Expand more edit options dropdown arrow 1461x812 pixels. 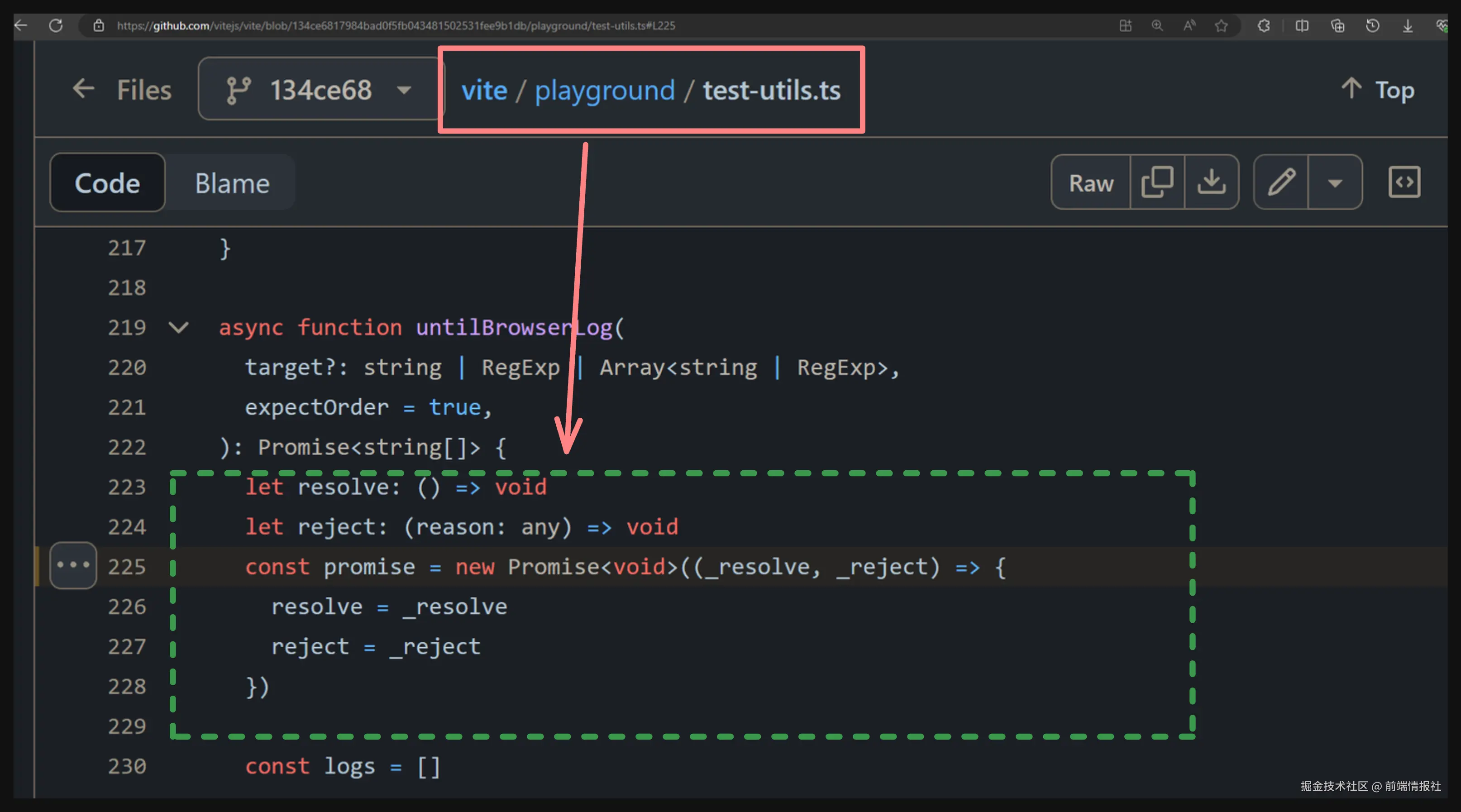pyautogui.click(x=1335, y=182)
